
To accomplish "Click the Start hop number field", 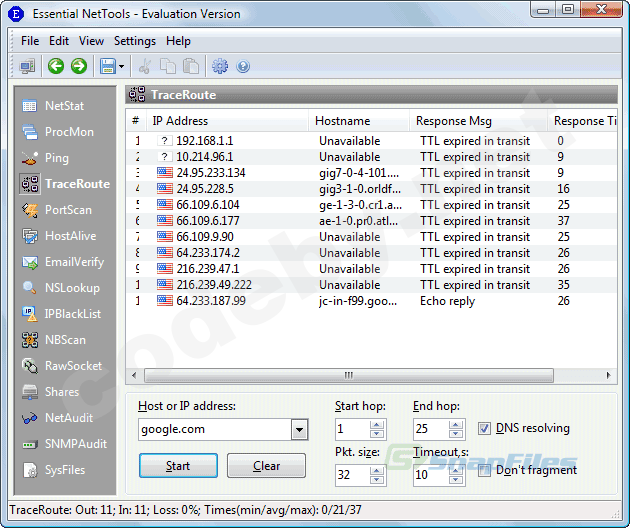I will click(x=352, y=429).
